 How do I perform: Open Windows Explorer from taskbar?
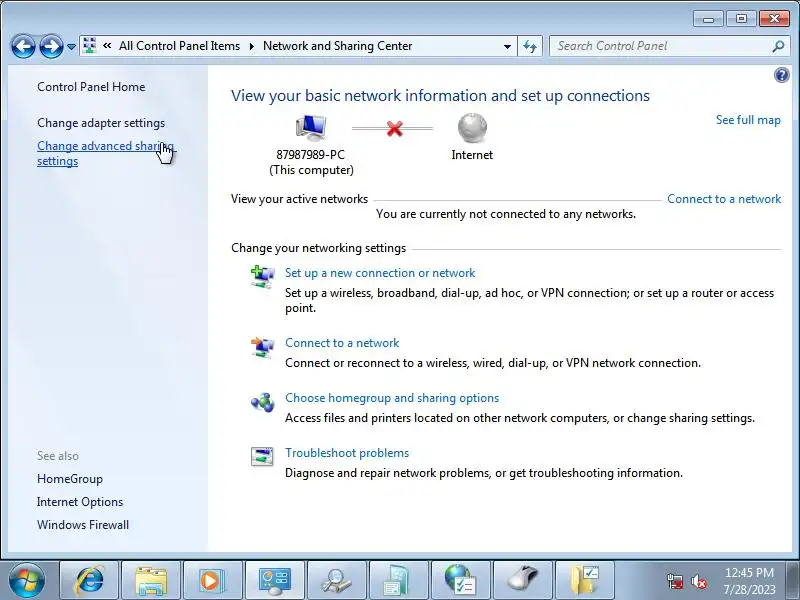click(151, 580)
